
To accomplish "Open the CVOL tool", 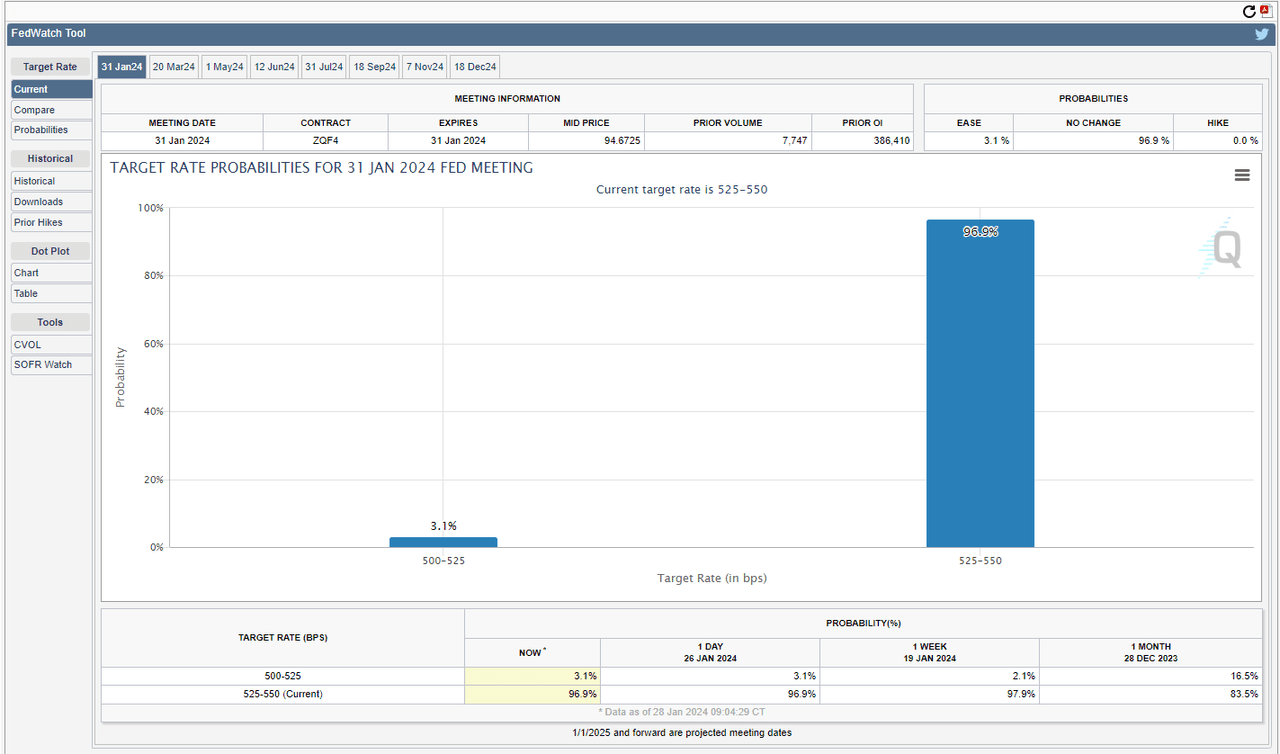I will (x=51, y=344).
